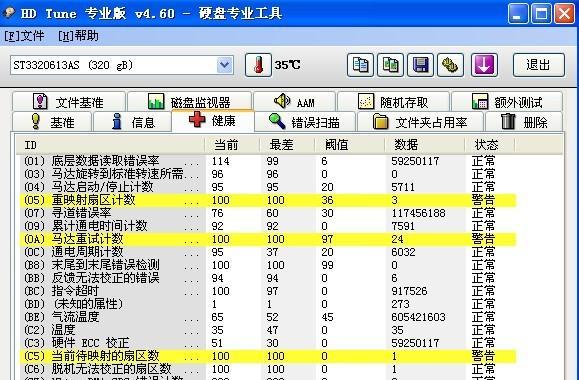
Task: Select the (07) 寻道错误率 row
Action: (x=268, y=213)
